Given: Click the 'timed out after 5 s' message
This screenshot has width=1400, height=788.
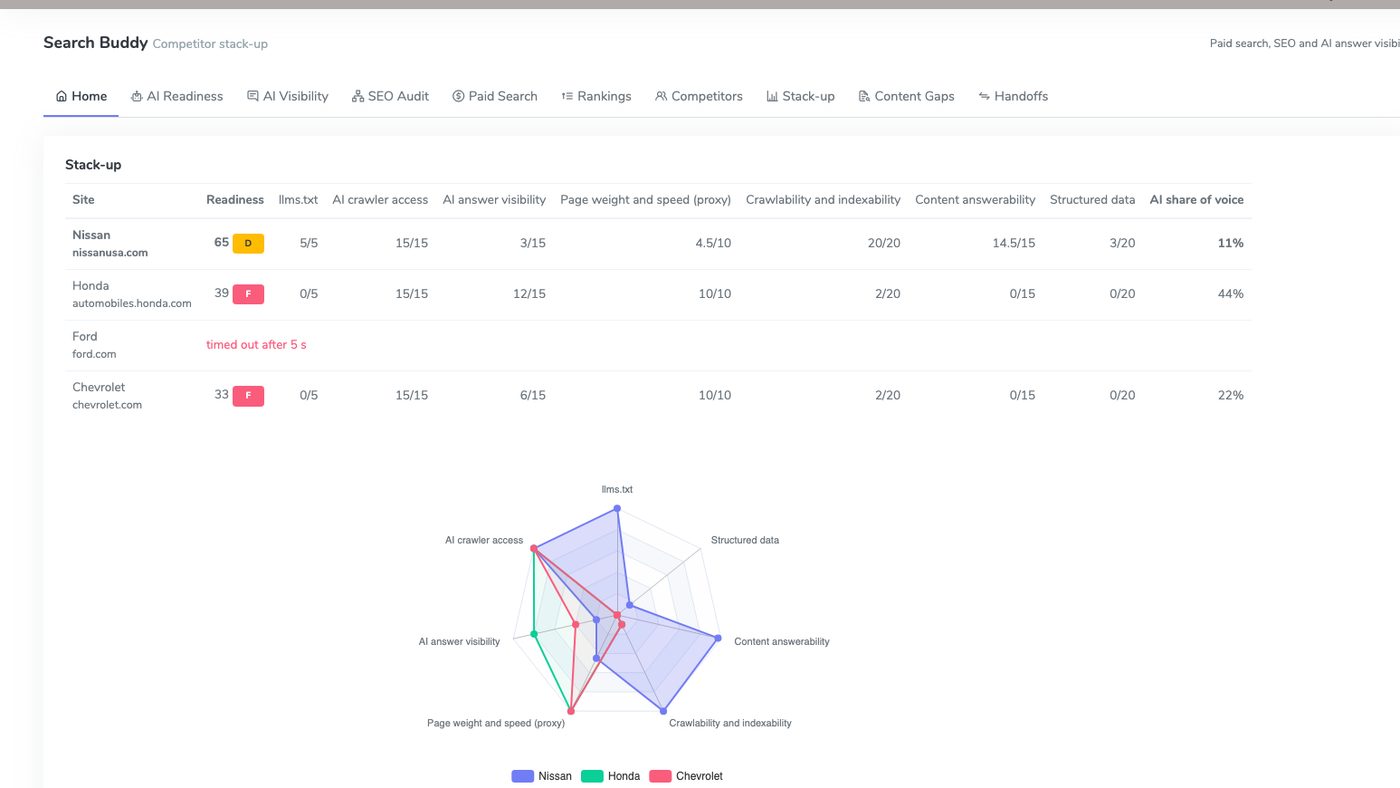Looking at the screenshot, I should tap(256, 345).
